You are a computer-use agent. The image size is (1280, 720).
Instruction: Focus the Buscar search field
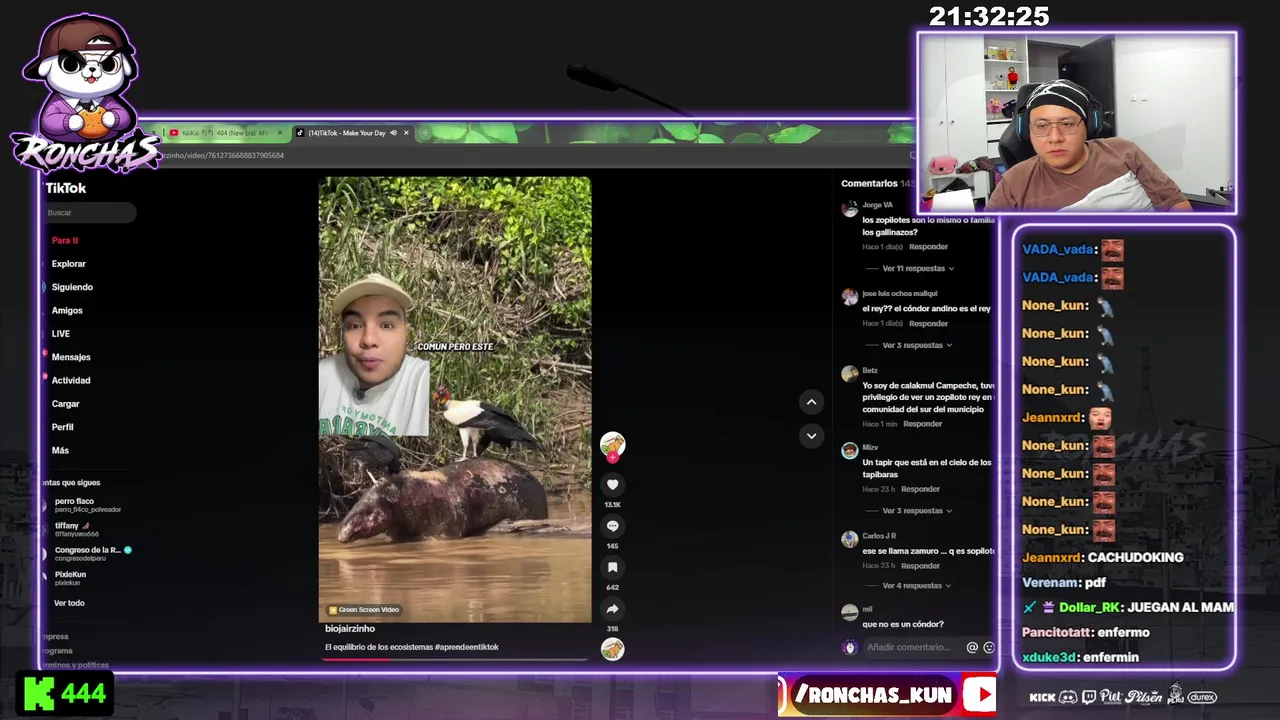click(x=89, y=213)
